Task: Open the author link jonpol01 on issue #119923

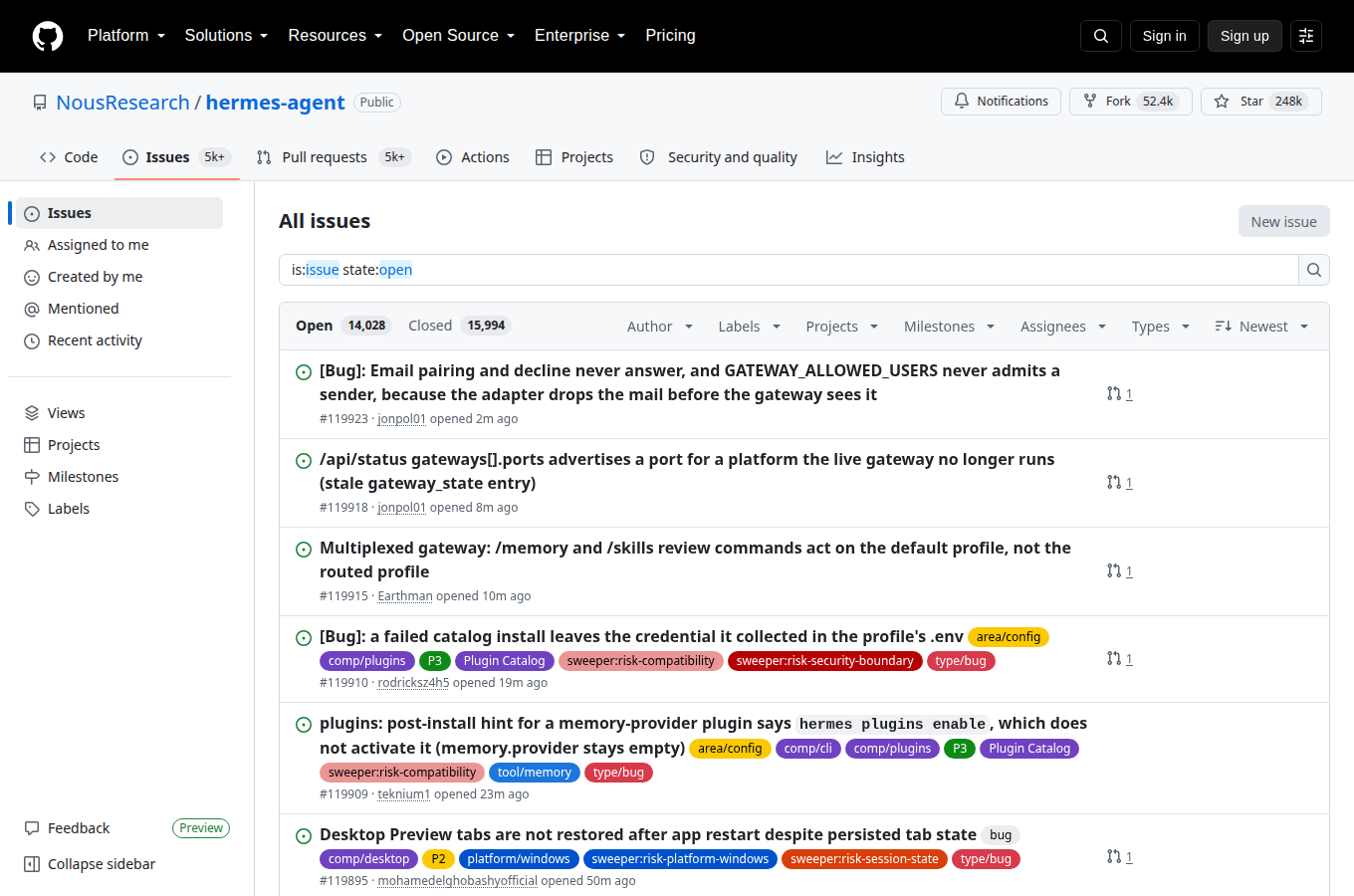Action: (x=402, y=419)
